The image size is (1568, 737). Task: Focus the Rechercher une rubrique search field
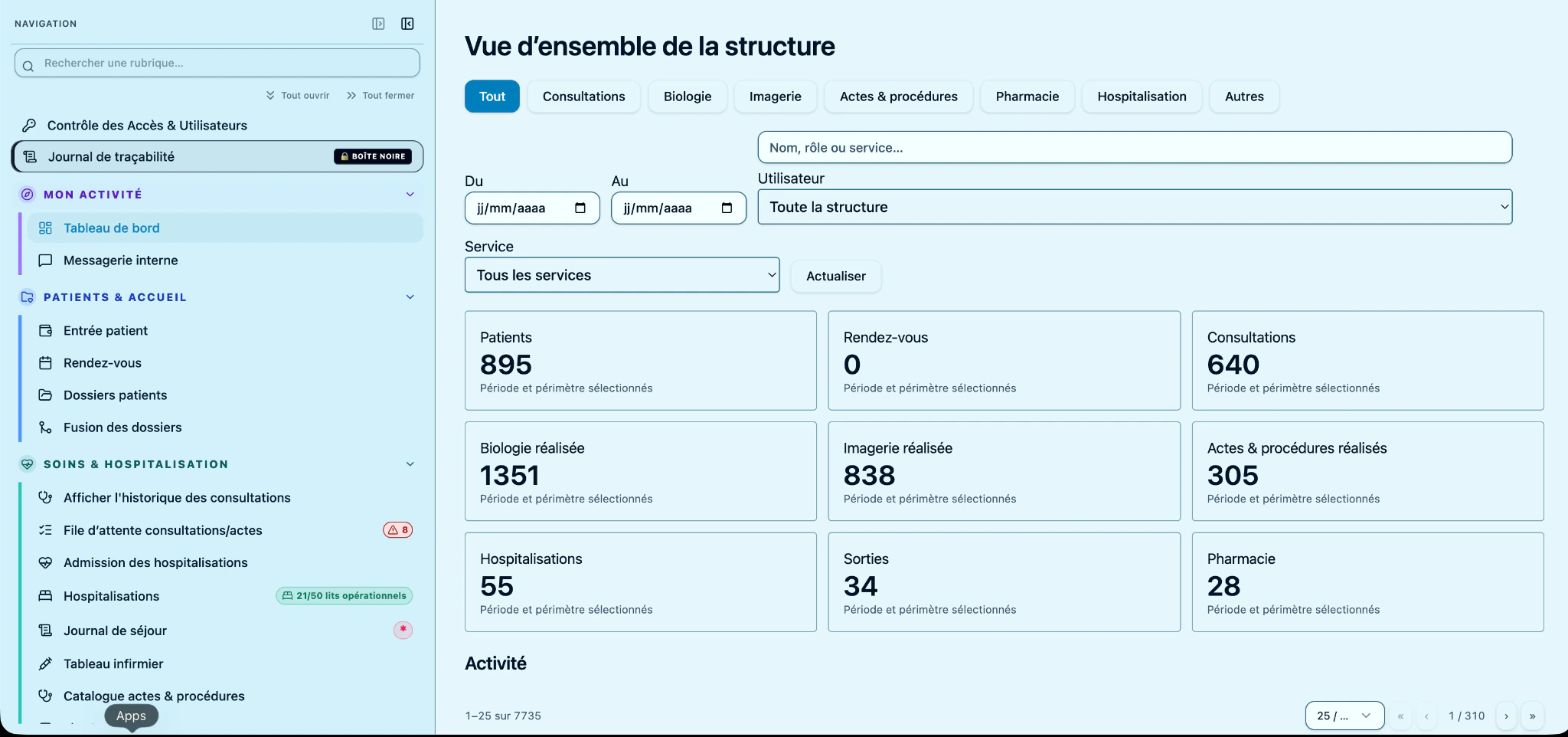pos(217,63)
